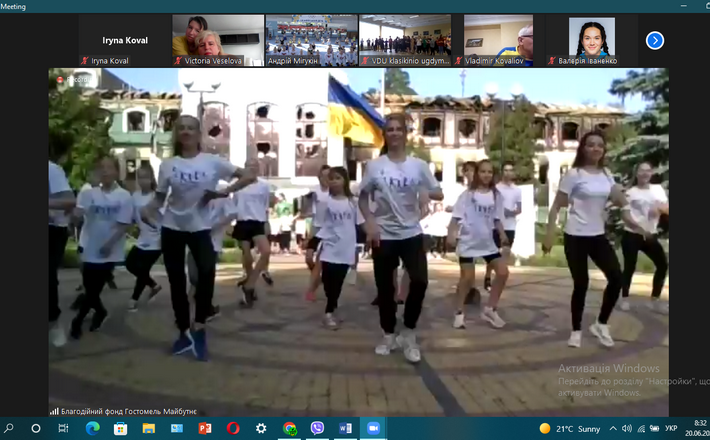Open Opera browser from taskbar
Screen dimensions: 710x440
(x=233, y=428)
